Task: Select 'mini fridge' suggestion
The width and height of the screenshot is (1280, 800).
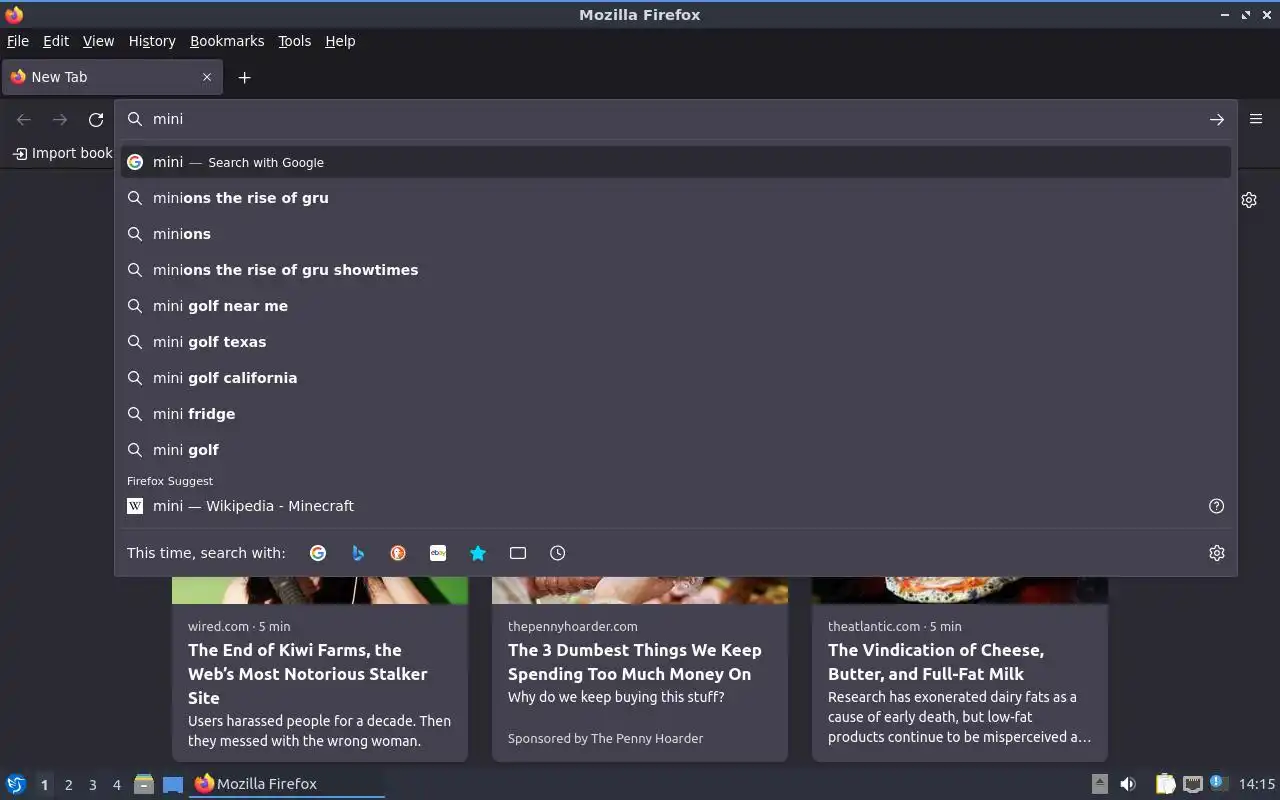Action: pyautogui.click(x=676, y=414)
